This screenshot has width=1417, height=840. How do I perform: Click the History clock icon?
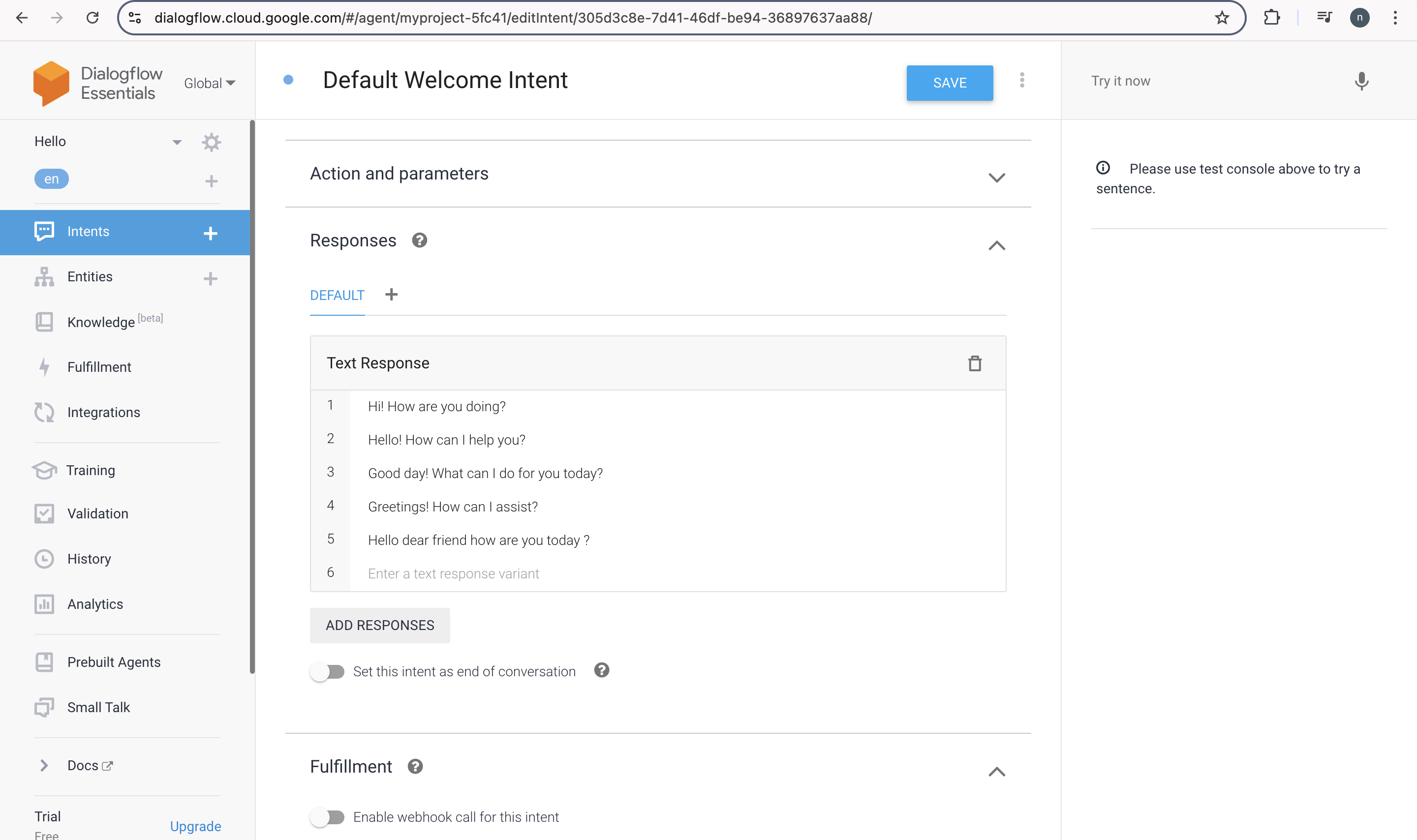[44, 559]
